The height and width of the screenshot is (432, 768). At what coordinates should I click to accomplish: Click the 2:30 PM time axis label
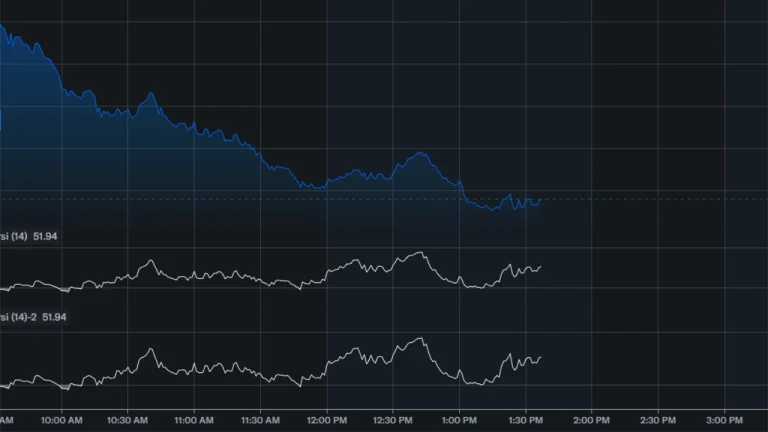click(x=657, y=419)
